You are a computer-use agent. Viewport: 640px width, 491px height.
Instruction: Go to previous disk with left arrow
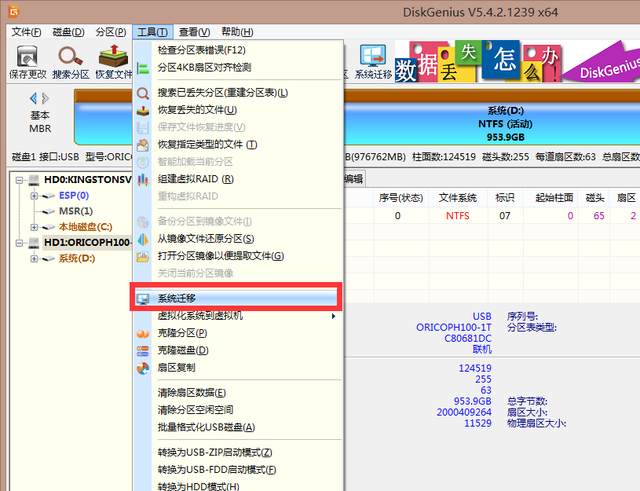click(x=33, y=98)
